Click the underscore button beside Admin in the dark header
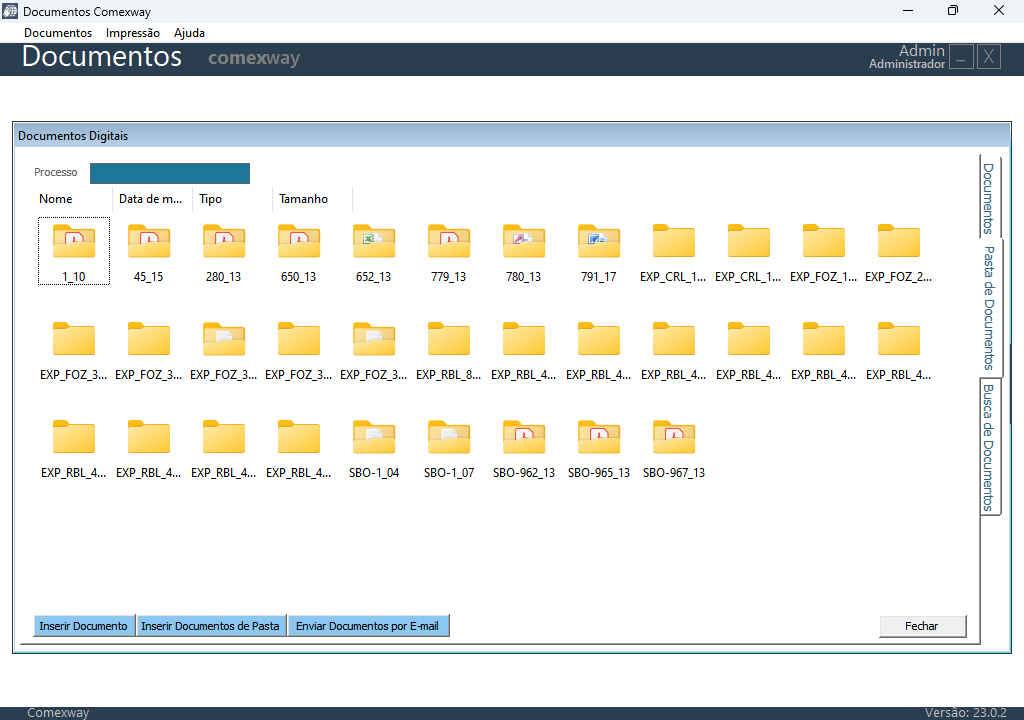Image resolution: width=1024 pixels, height=720 pixels. (x=961, y=57)
